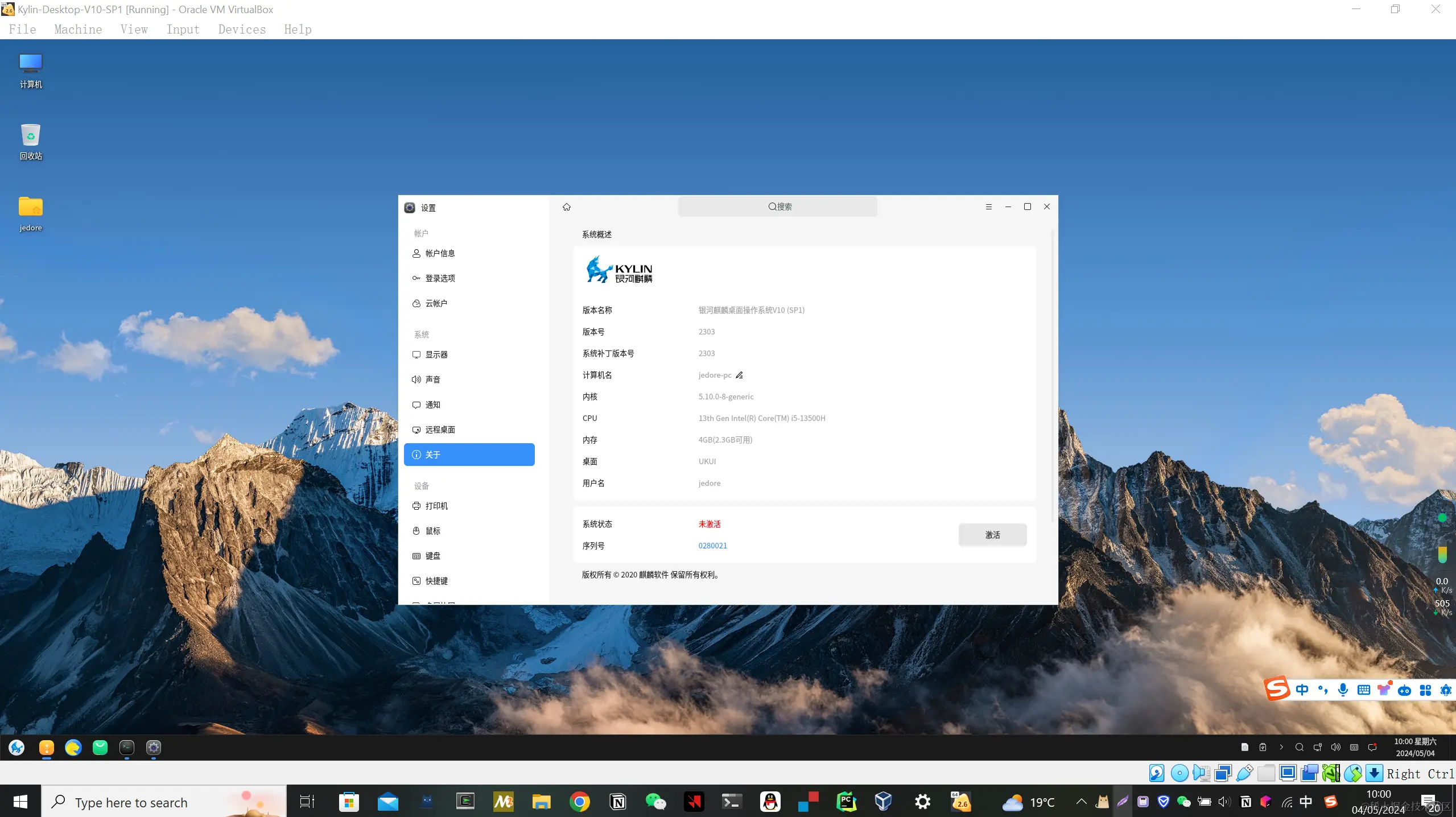The height and width of the screenshot is (817, 1456).
Task: Click the Sogou microphone voice input icon
Action: [x=1343, y=690]
